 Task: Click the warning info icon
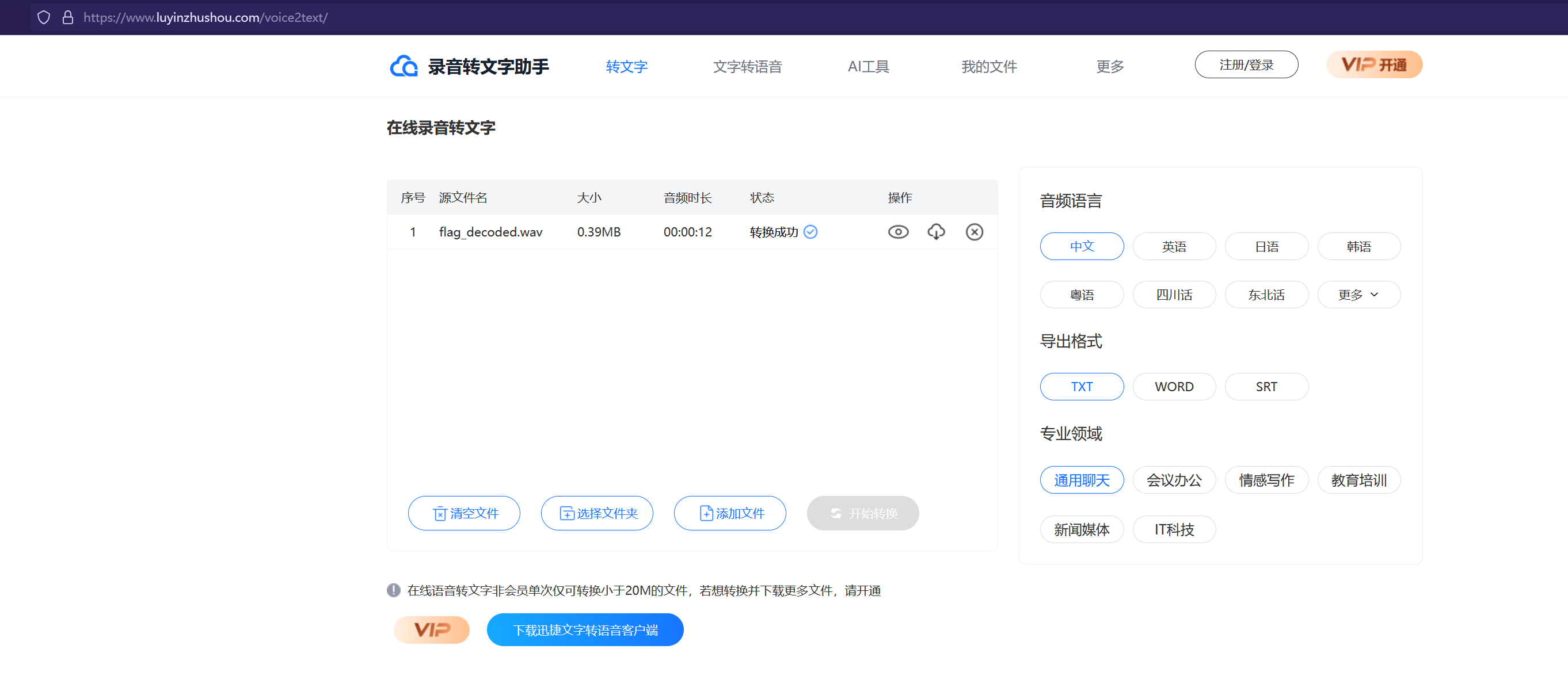[x=393, y=590]
